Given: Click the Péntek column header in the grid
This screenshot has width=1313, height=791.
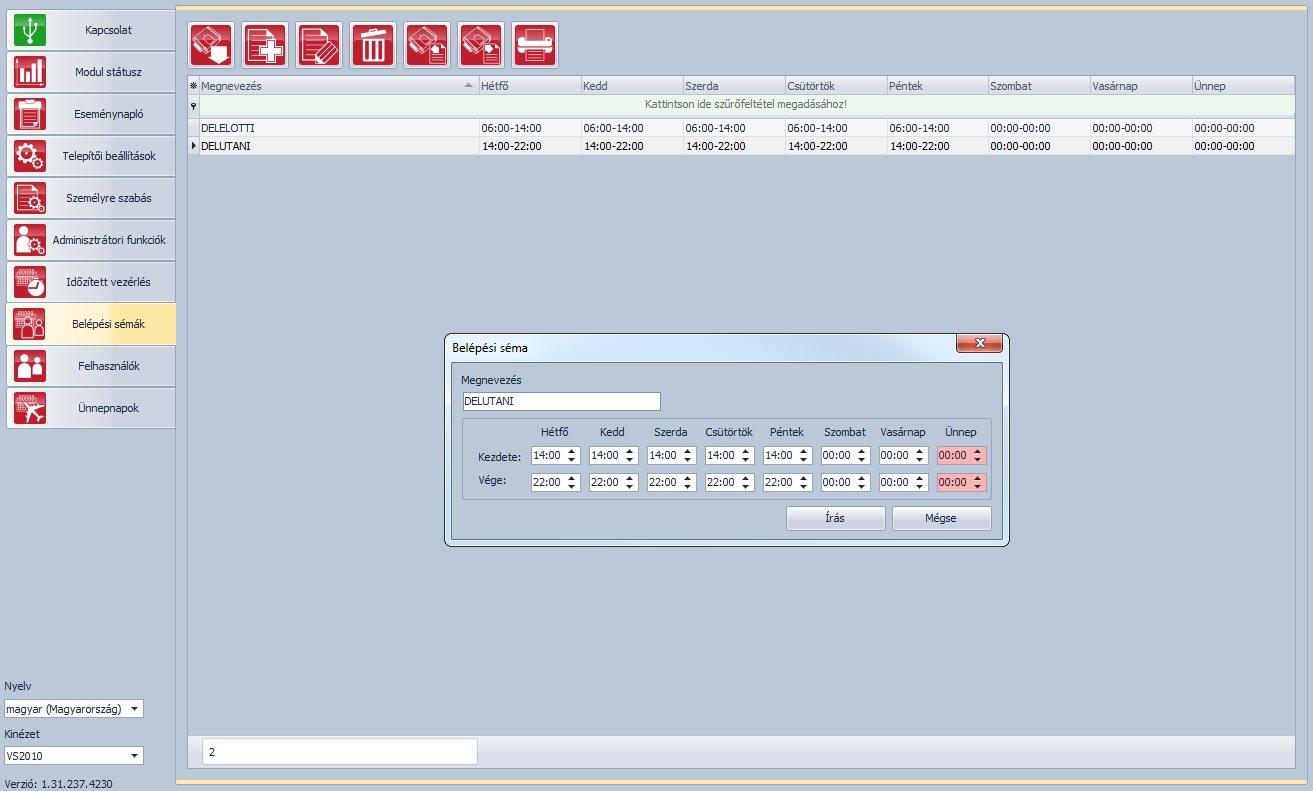Looking at the screenshot, I should tap(938, 86).
